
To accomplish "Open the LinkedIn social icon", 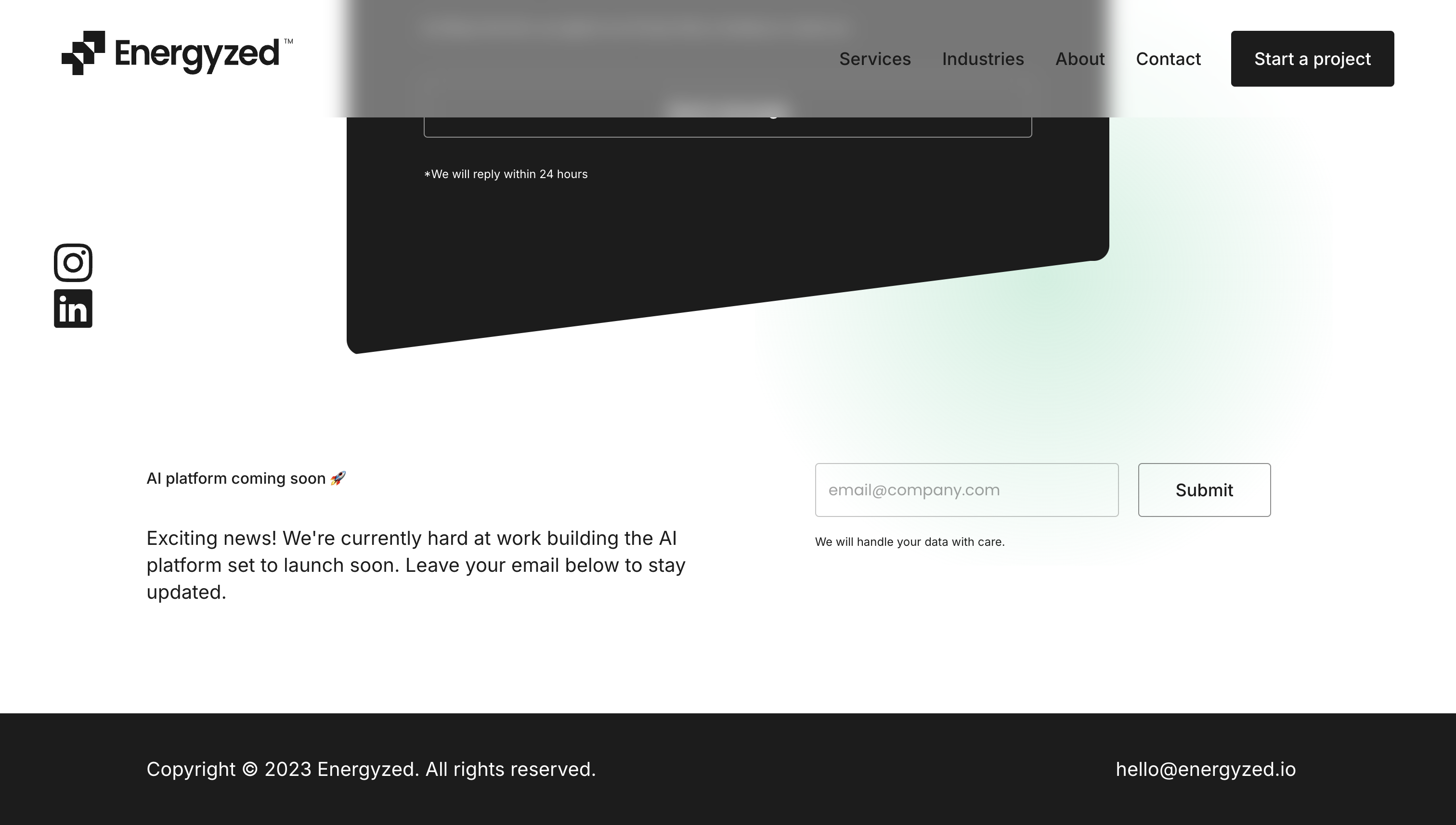I will [73, 309].
